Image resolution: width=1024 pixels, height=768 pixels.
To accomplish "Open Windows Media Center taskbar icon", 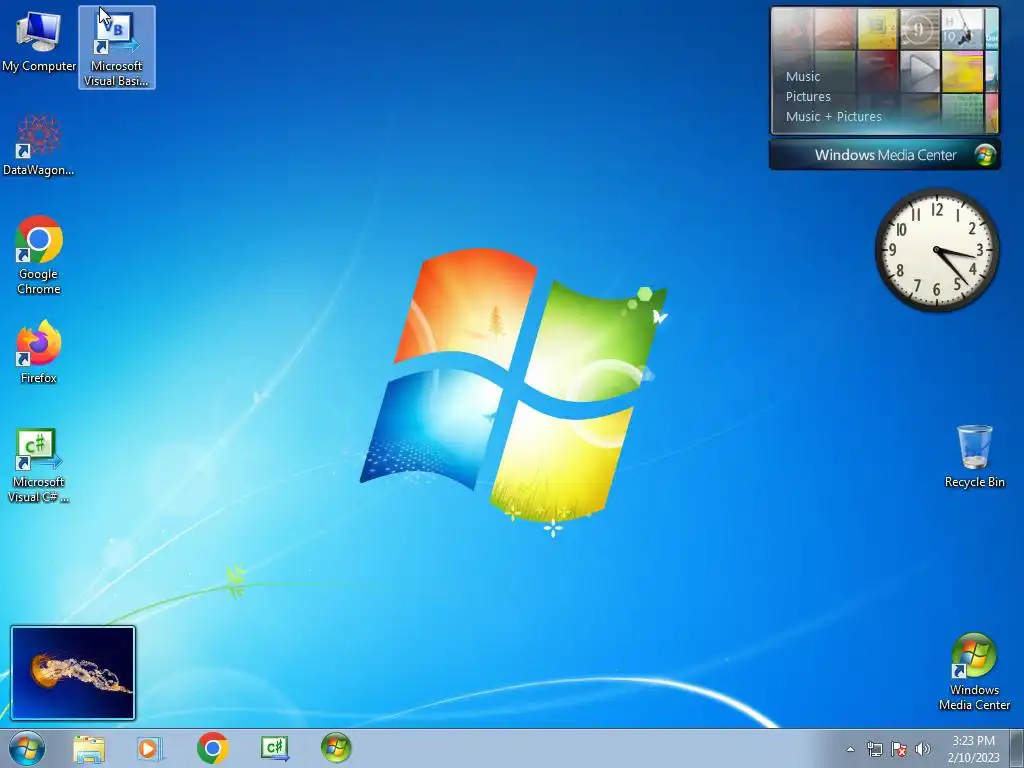I will click(x=336, y=748).
